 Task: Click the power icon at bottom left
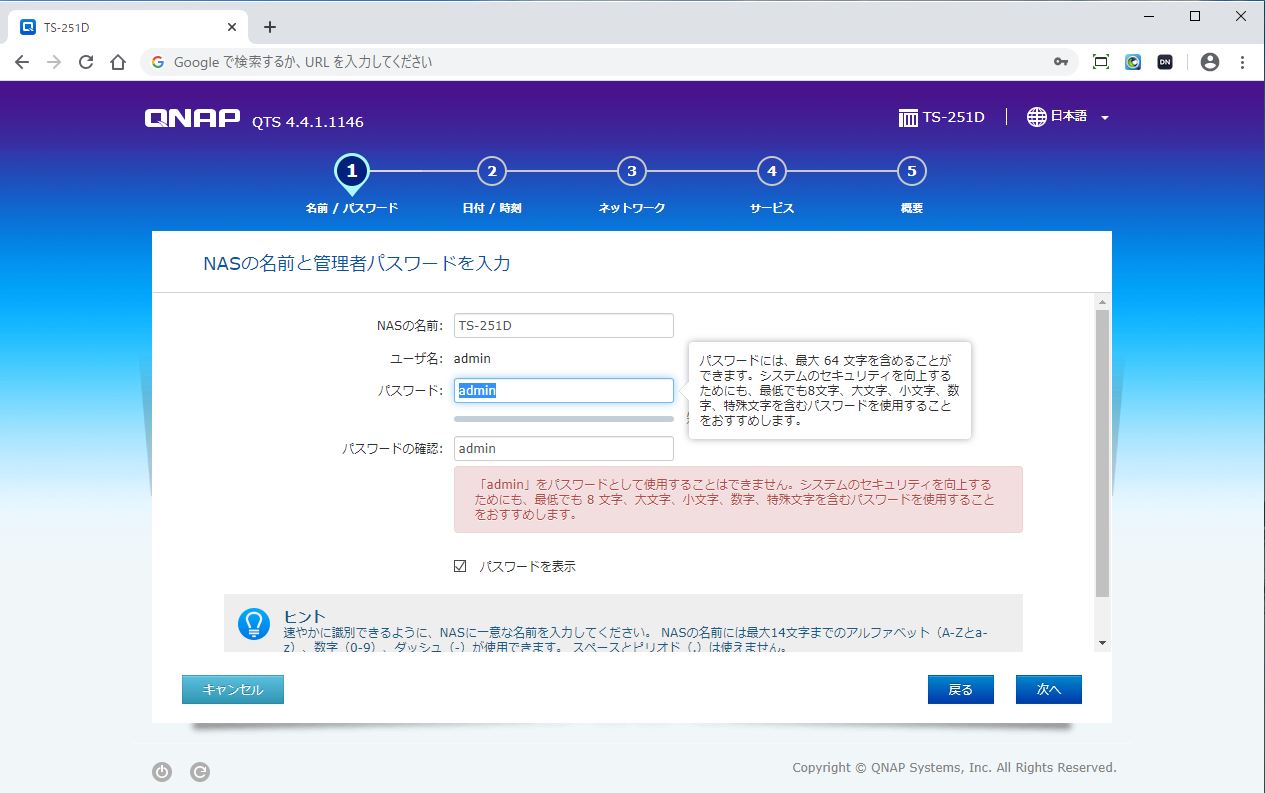click(x=162, y=771)
